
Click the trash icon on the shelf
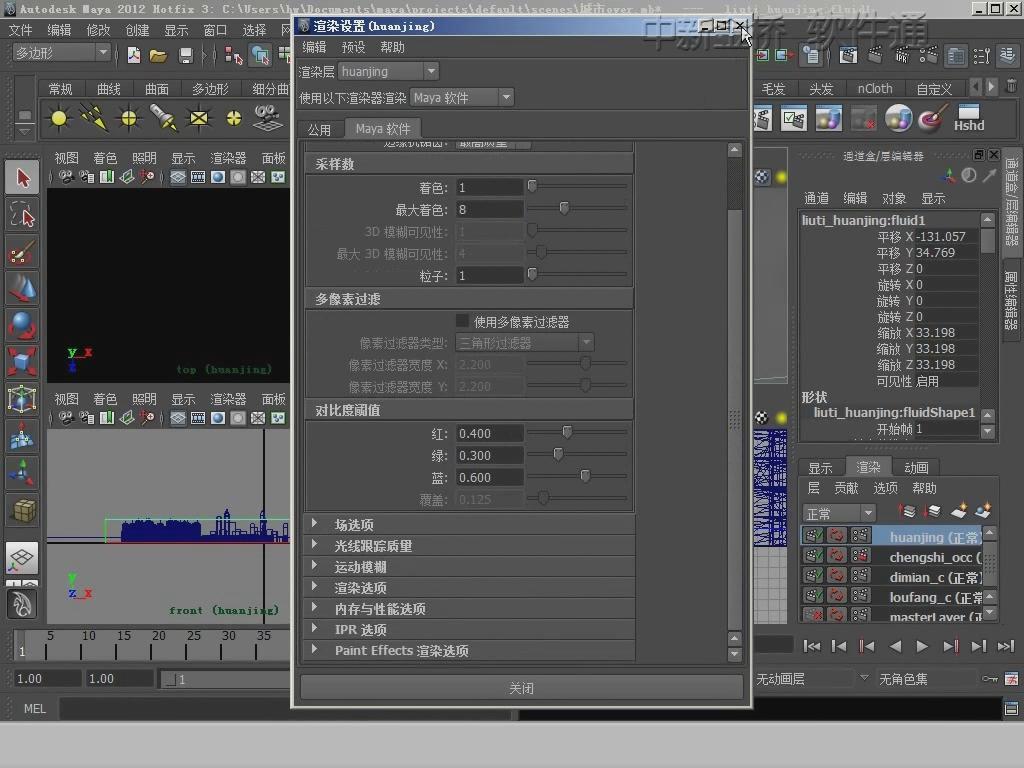(1011, 86)
